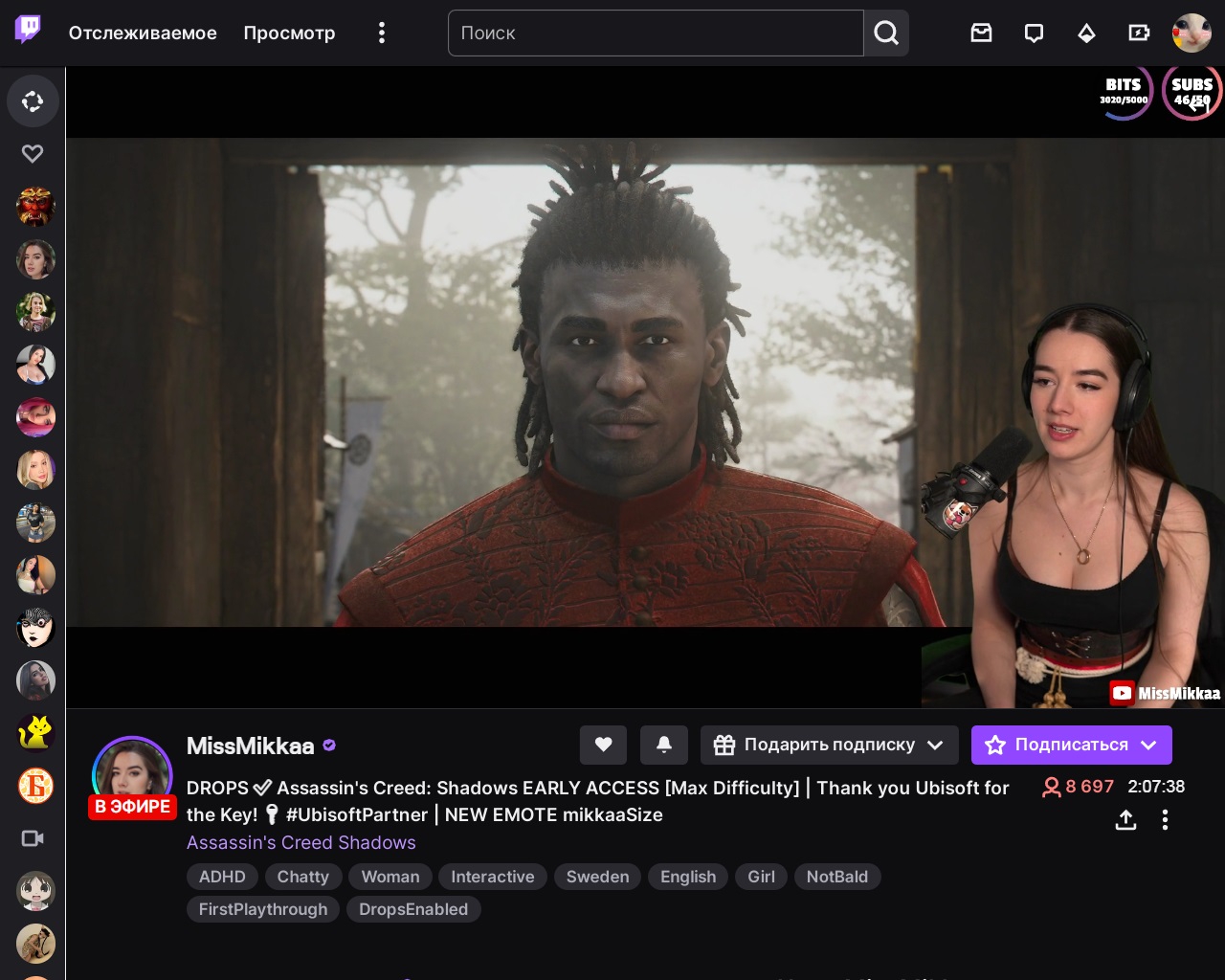Open the yellow cat channel avatar
Viewport: 1225px width, 980px height.
point(35,732)
